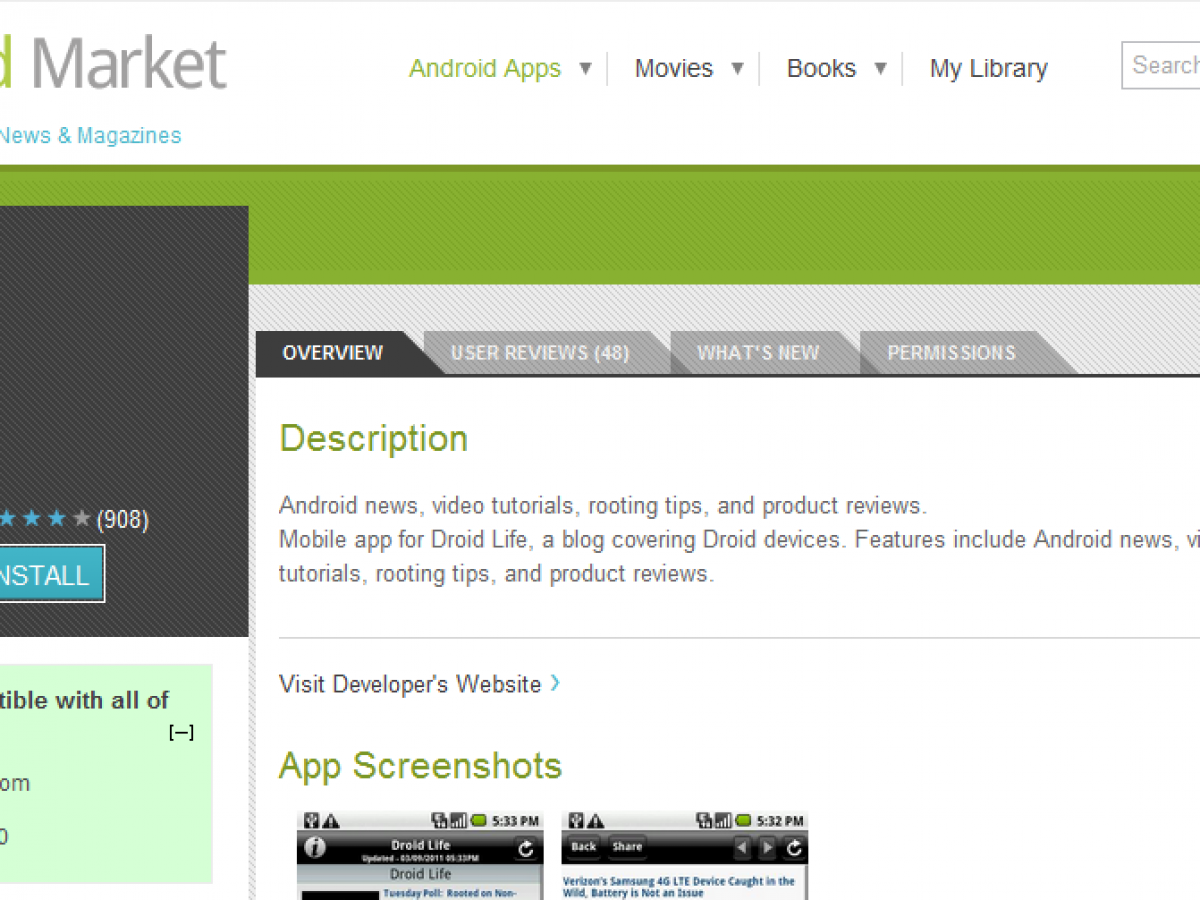Go to My Library in the navigation
Screen dimensions: 1200x900
click(x=988, y=68)
